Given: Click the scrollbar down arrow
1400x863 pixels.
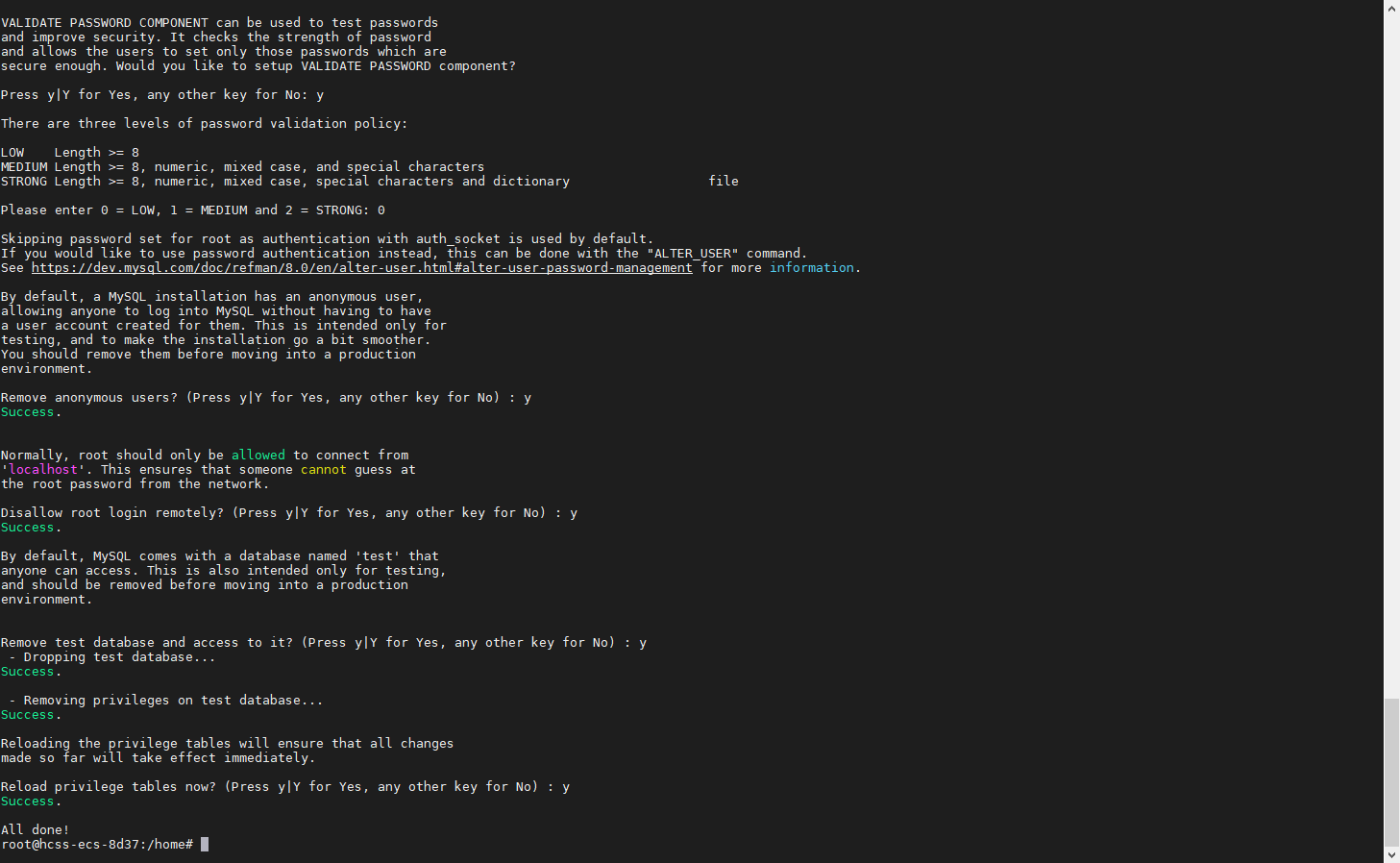Looking at the screenshot, I should tap(1391, 854).
